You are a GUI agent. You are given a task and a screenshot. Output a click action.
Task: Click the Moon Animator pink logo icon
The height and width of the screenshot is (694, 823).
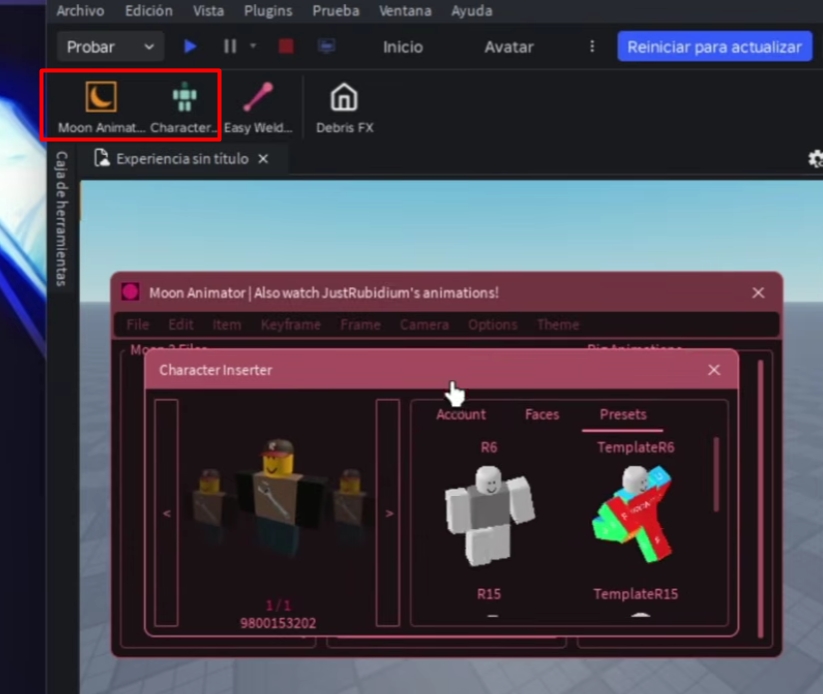click(x=130, y=292)
